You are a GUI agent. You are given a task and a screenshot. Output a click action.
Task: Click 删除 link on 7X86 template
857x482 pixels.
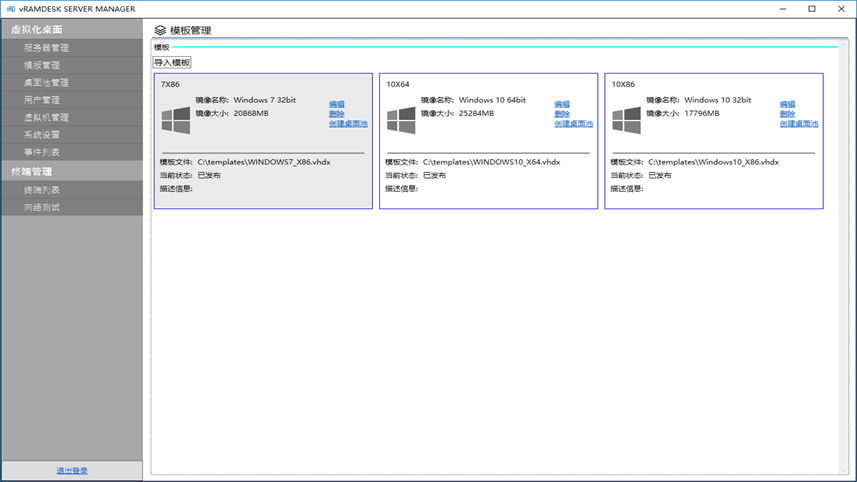pyautogui.click(x=337, y=114)
